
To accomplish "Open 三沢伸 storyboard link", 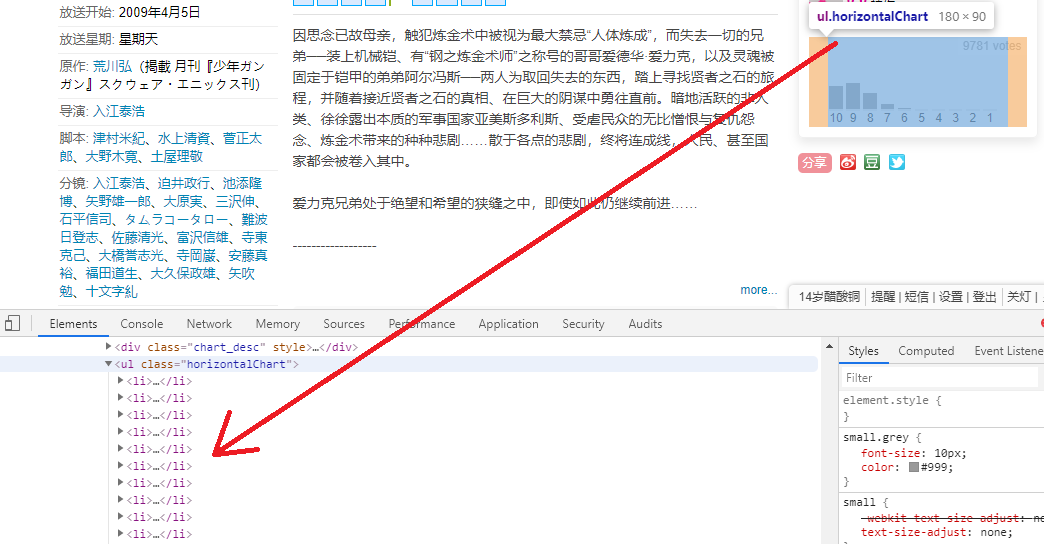I will 235,201.
